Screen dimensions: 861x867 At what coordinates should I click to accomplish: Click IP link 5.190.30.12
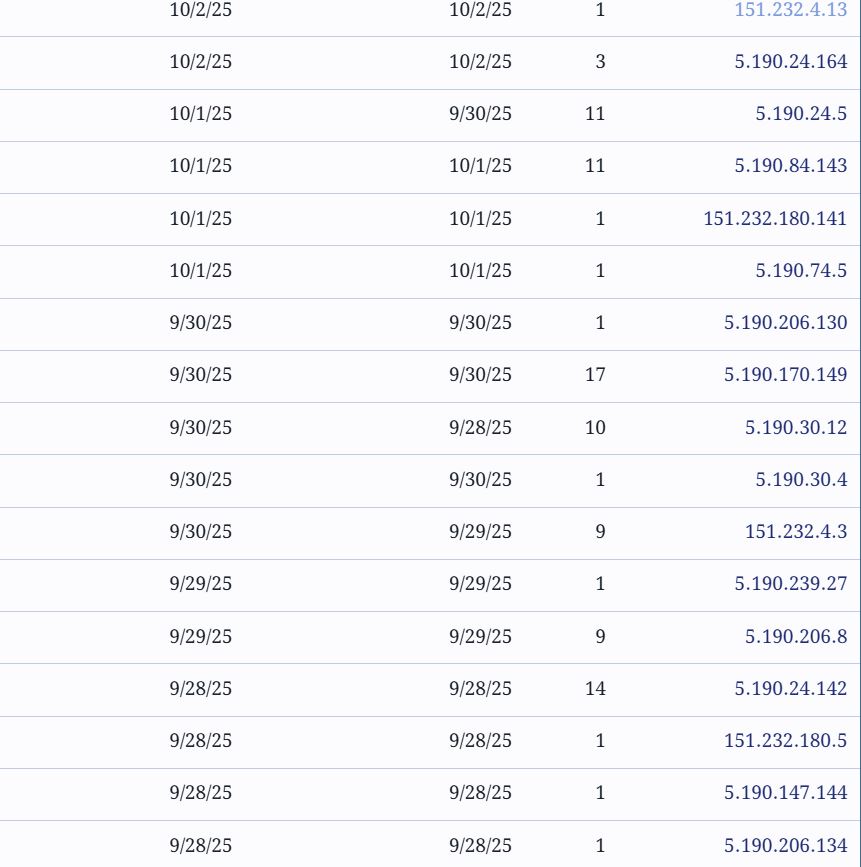click(x=795, y=428)
